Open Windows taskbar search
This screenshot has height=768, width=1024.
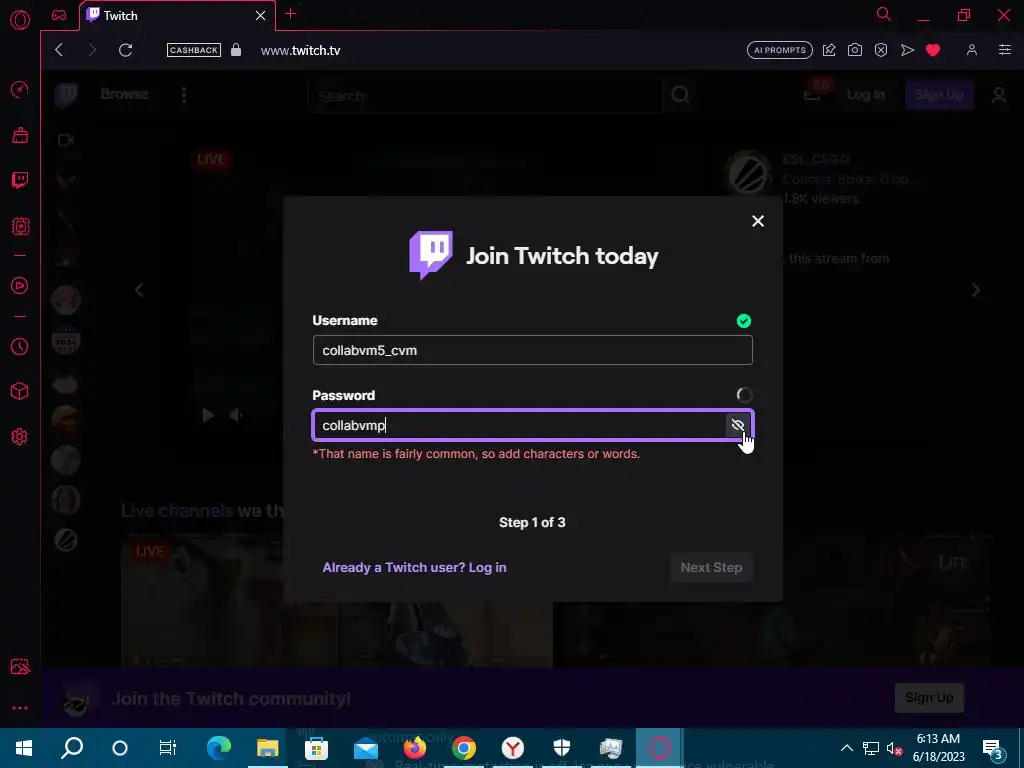pos(72,748)
